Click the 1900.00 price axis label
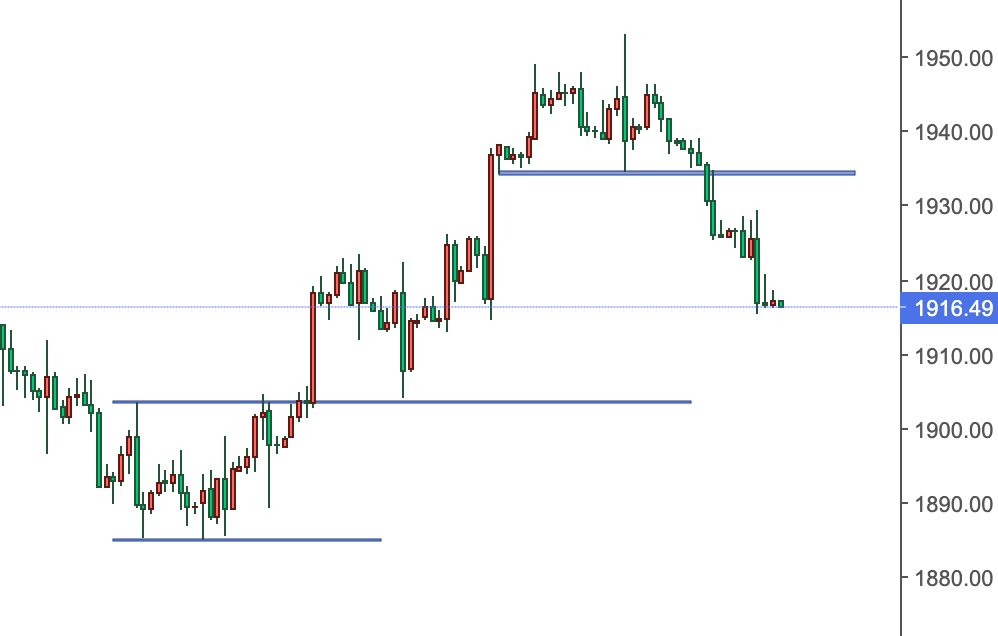The width and height of the screenshot is (998, 636). (x=947, y=430)
